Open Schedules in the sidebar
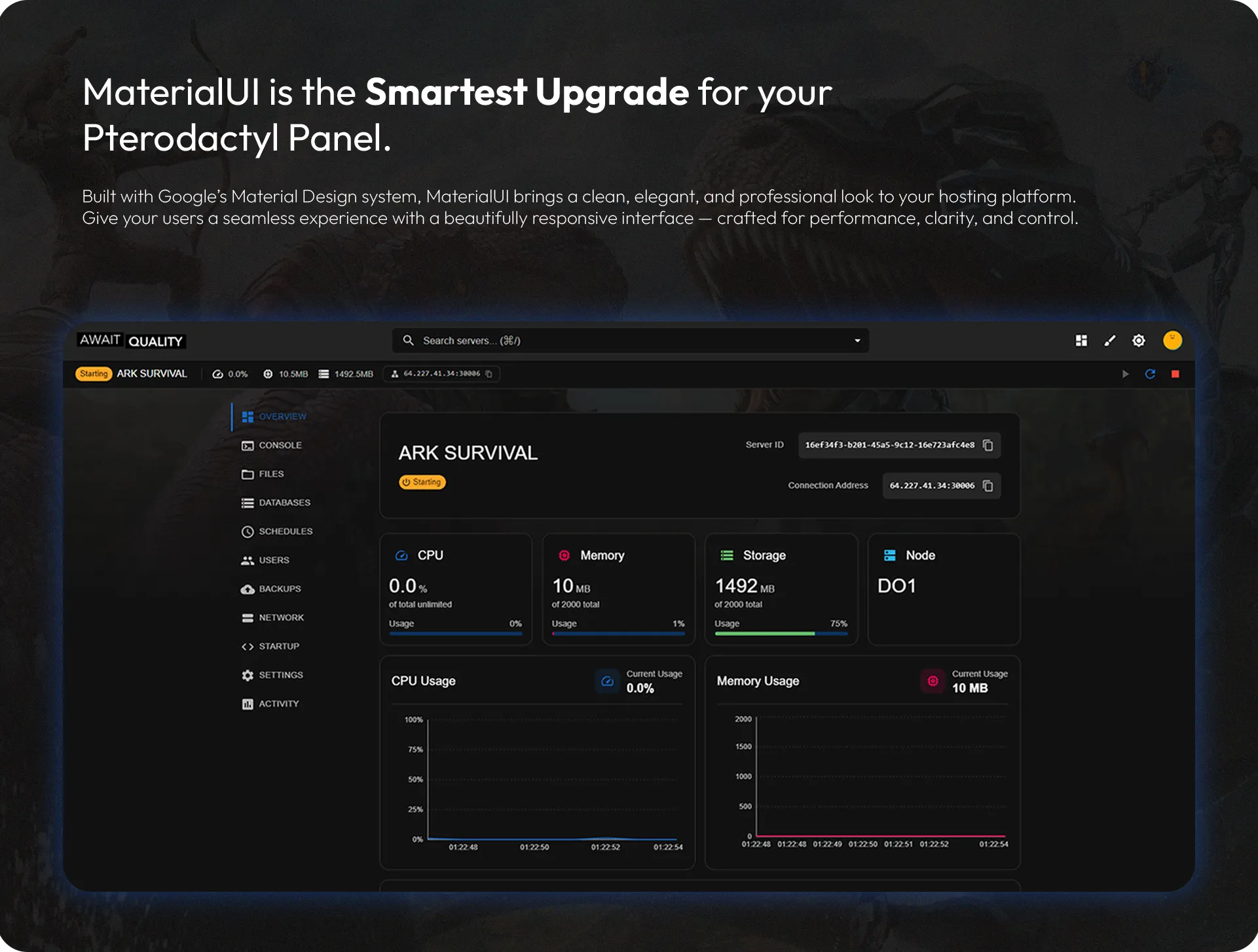The image size is (1258, 952). tap(277, 532)
